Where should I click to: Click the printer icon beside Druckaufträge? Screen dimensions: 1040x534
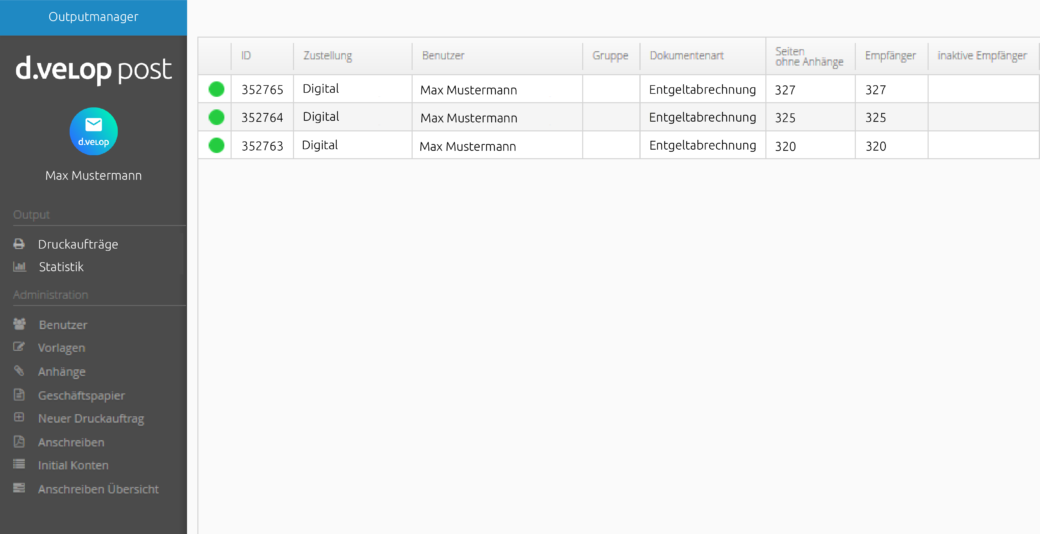[19, 244]
